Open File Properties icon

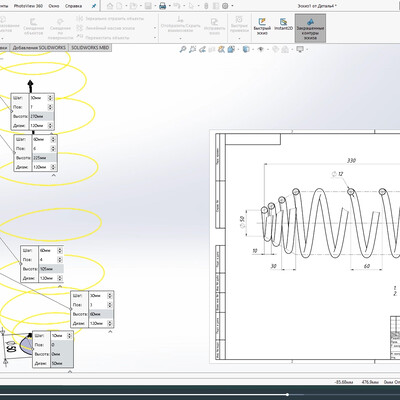[x=216, y=6]
